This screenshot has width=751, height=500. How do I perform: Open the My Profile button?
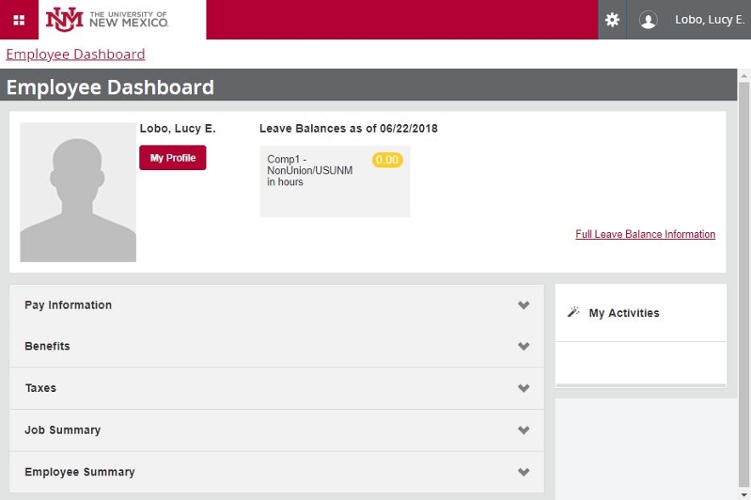click(x=173, y=158)
